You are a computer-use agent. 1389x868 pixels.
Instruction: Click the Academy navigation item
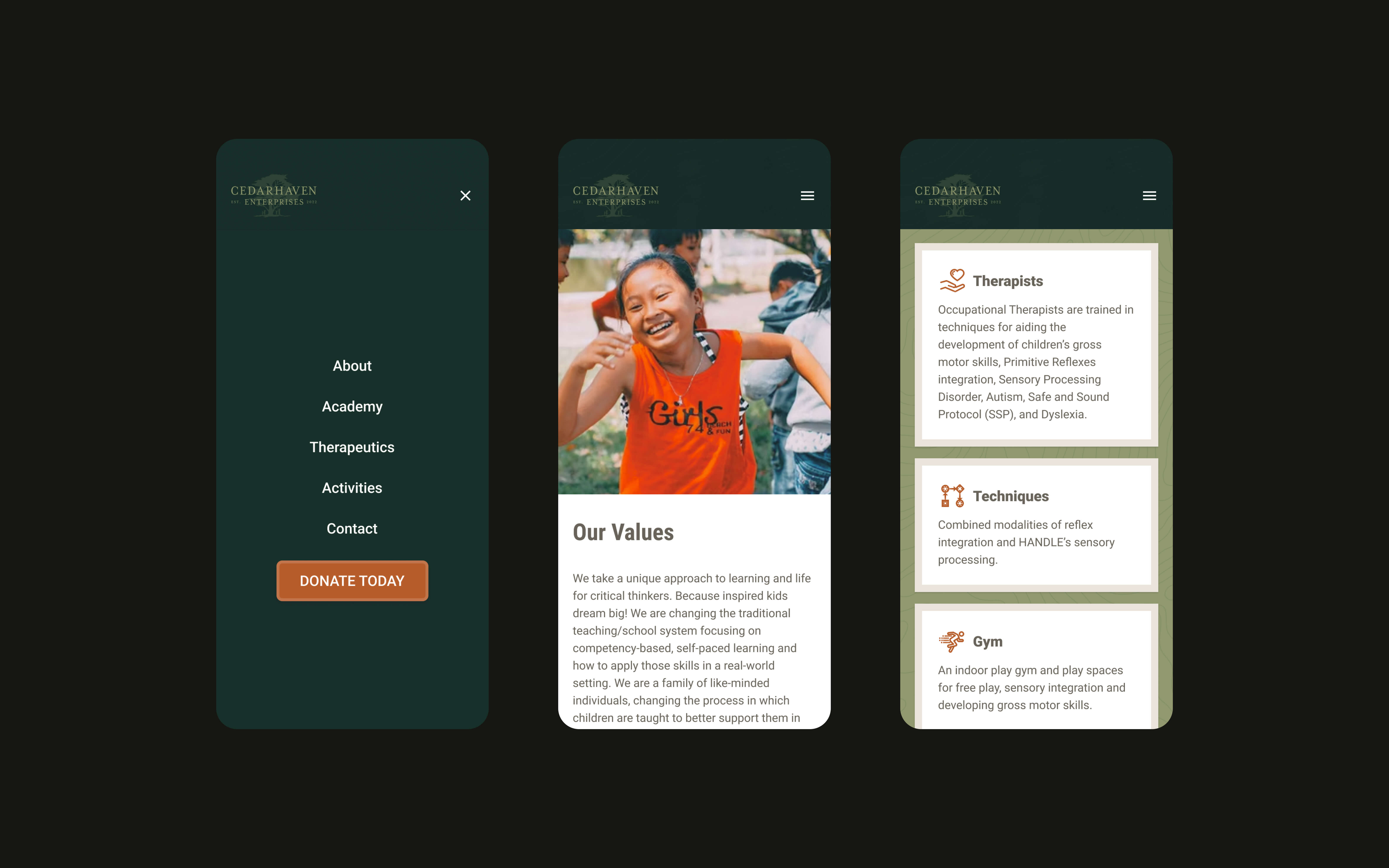coord(352,406)
